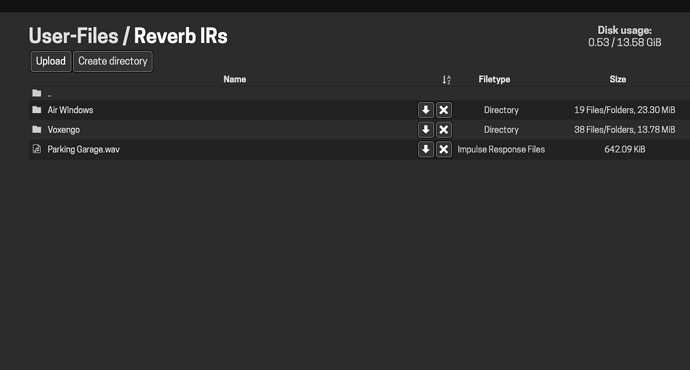
Task: Go up to parent directory (..)
Action: pos(49,94)
